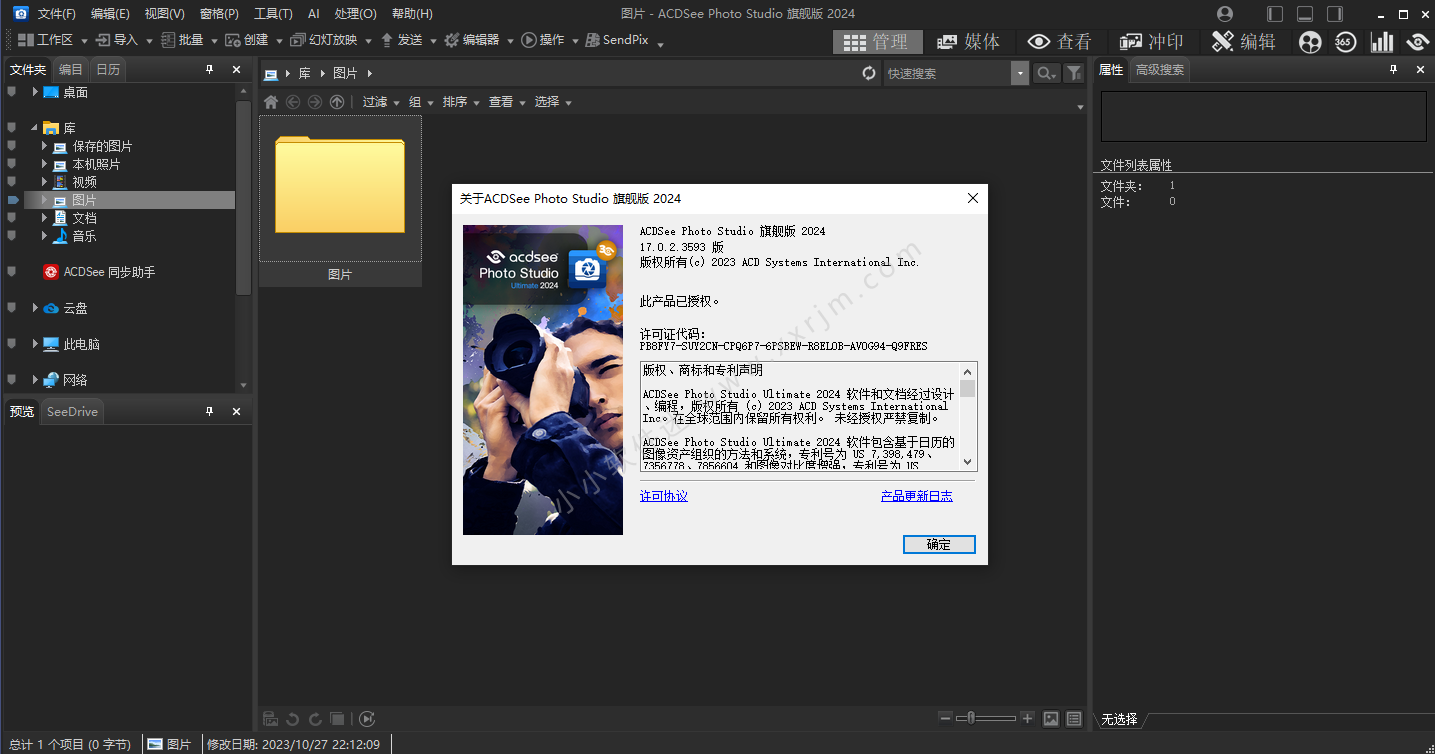Open the bar chart statistics icon

point(1382,41)
